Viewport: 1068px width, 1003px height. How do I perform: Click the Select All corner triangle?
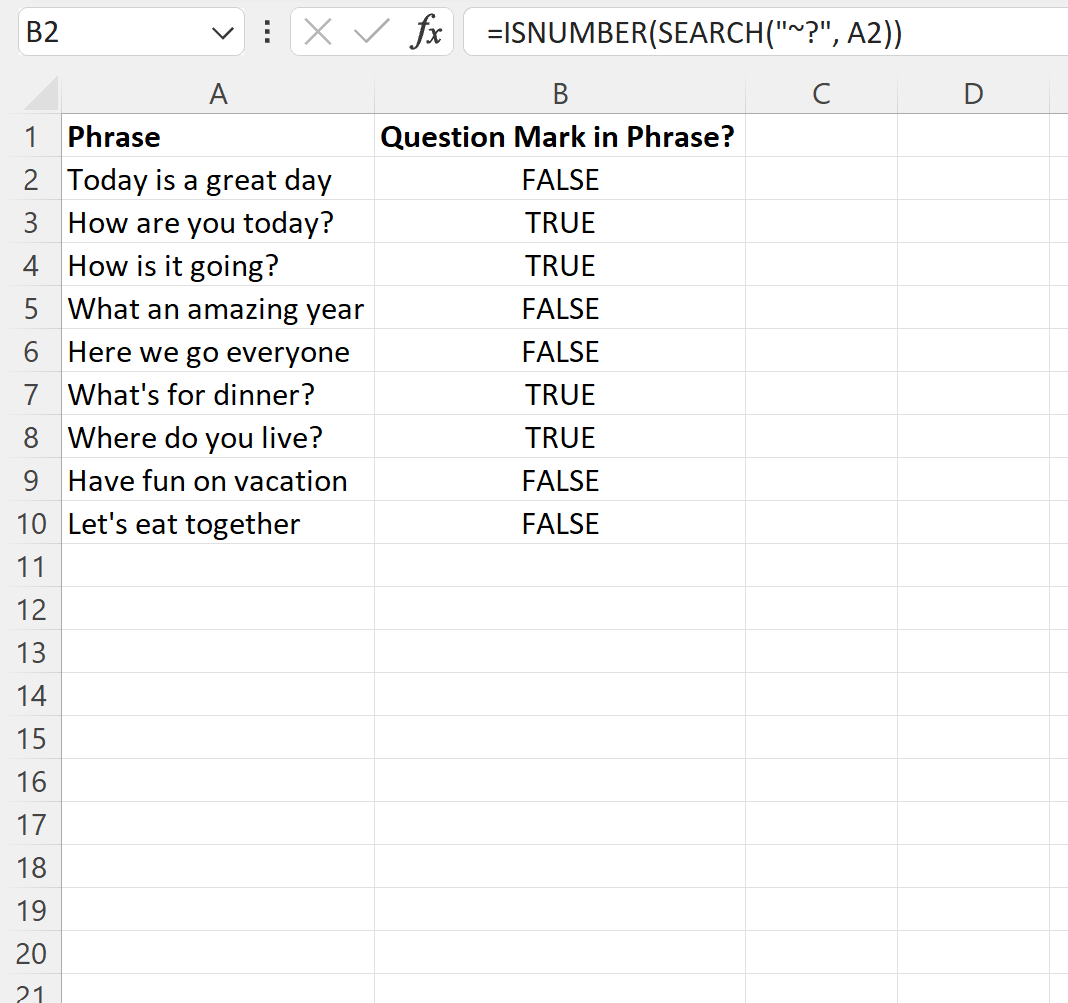pos(41,93)
